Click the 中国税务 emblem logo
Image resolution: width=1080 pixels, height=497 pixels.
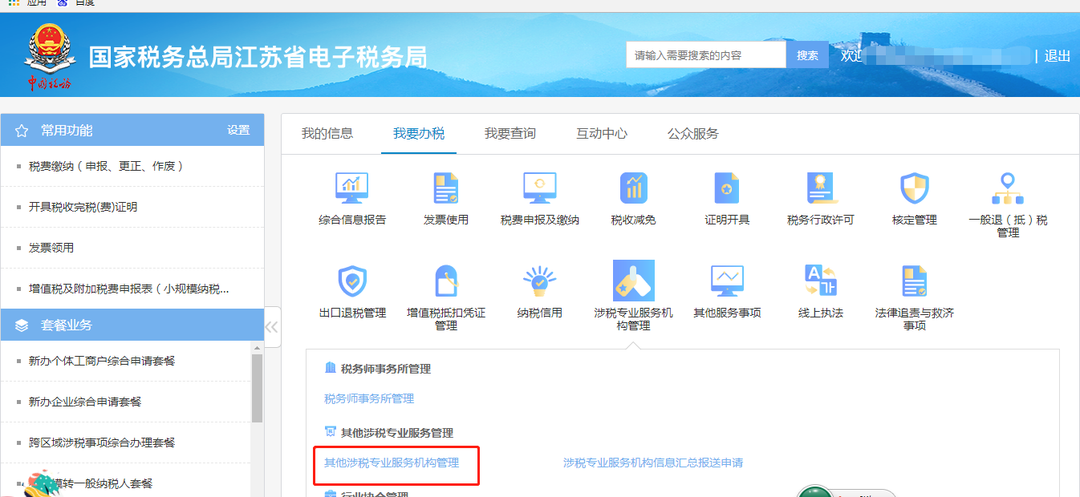(50, 56)
